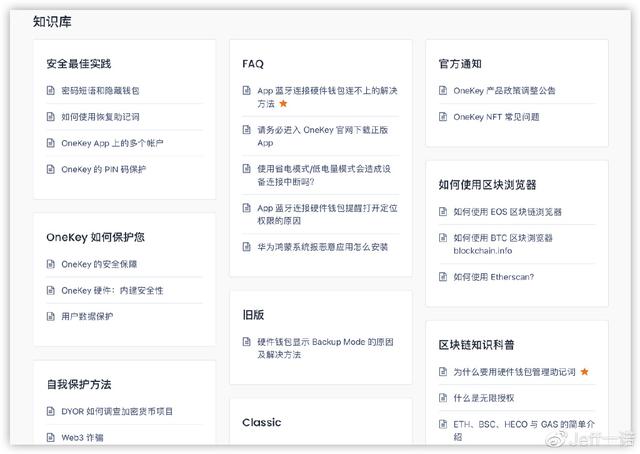Open 请务必进入 OneKey 官网下载正版 App article

322,136
